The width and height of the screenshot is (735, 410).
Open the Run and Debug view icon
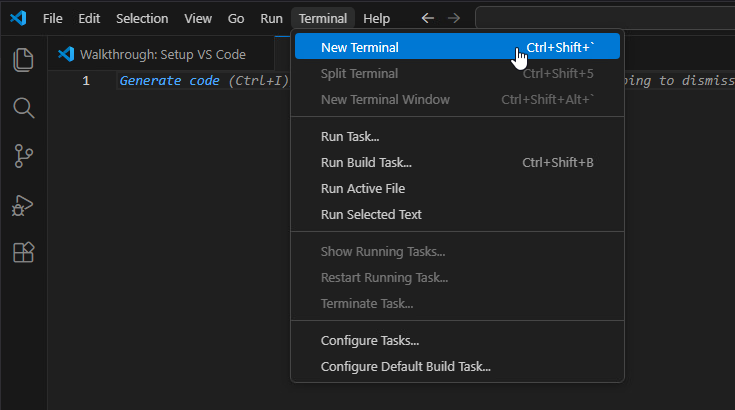[23, 204]
